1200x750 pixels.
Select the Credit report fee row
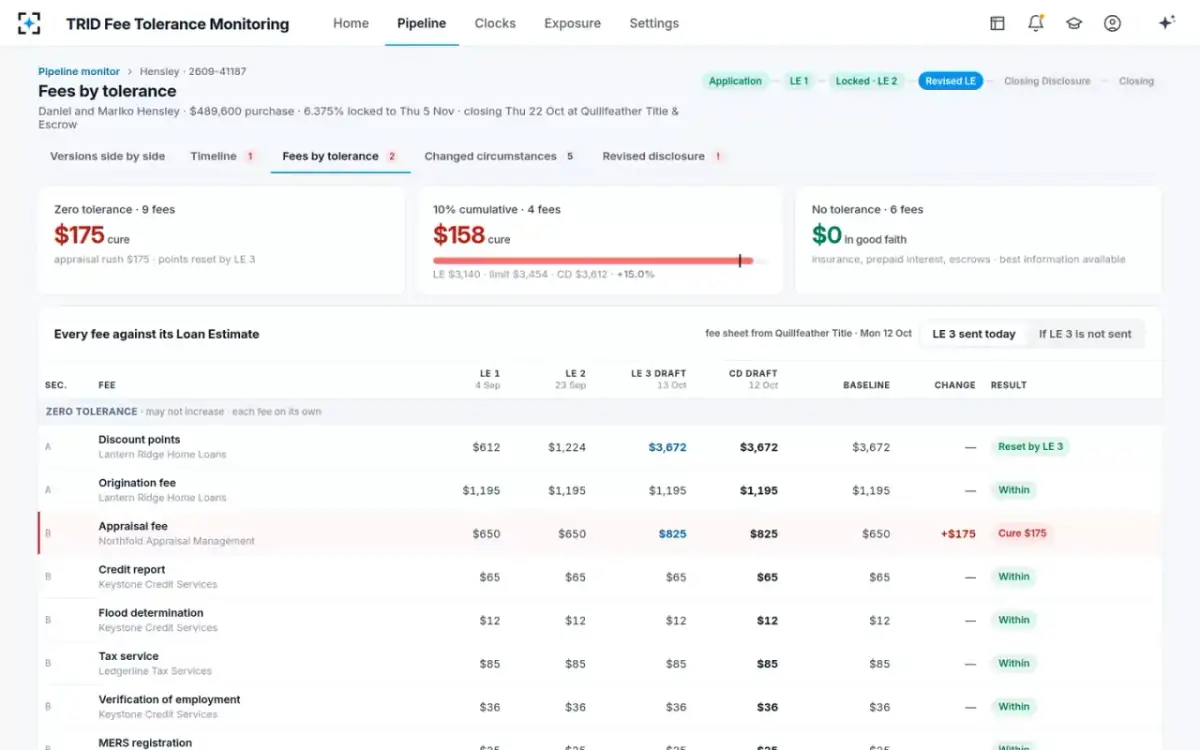[600, 577]
